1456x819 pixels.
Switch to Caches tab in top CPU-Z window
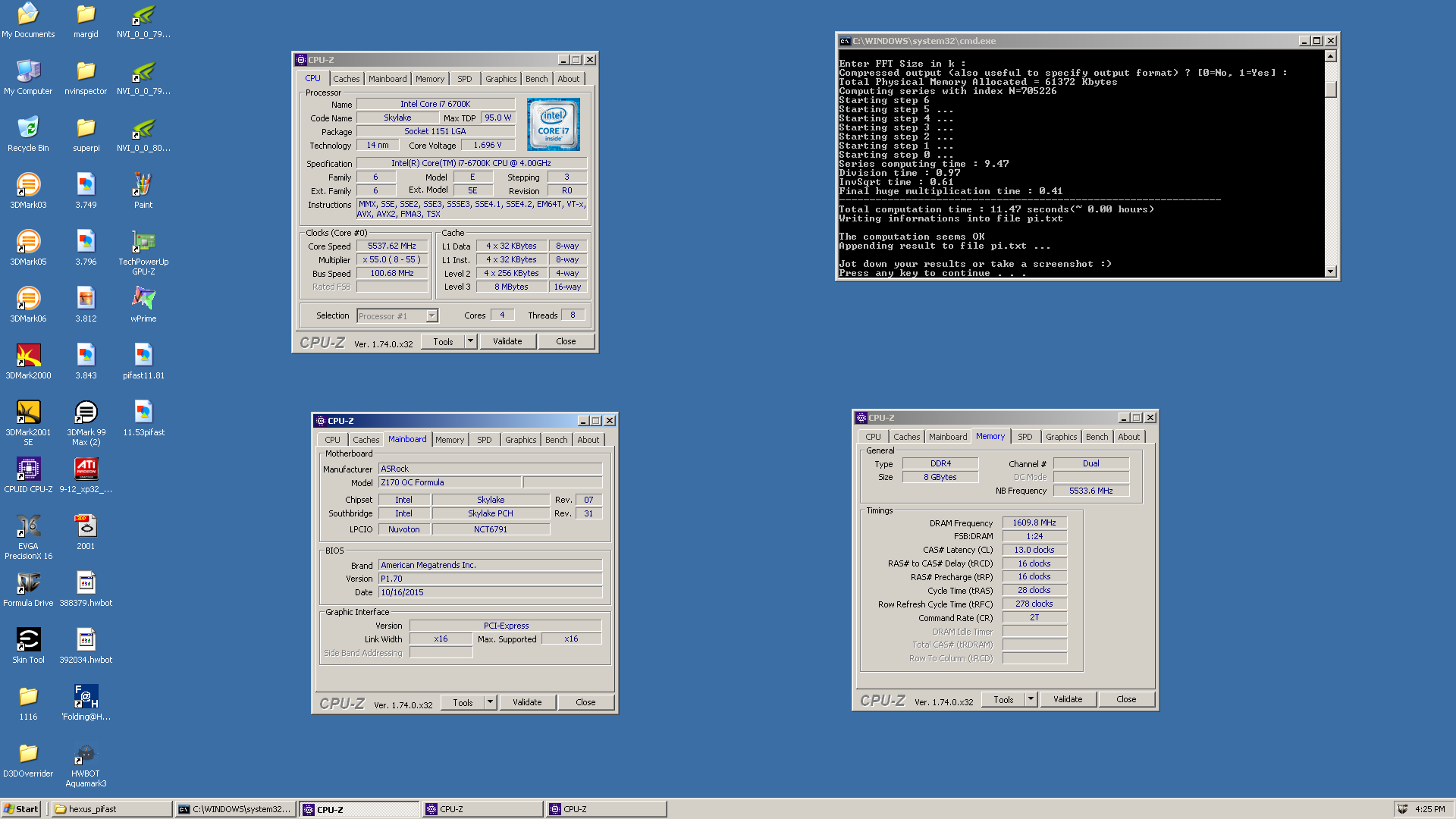[x=346, y=79]
